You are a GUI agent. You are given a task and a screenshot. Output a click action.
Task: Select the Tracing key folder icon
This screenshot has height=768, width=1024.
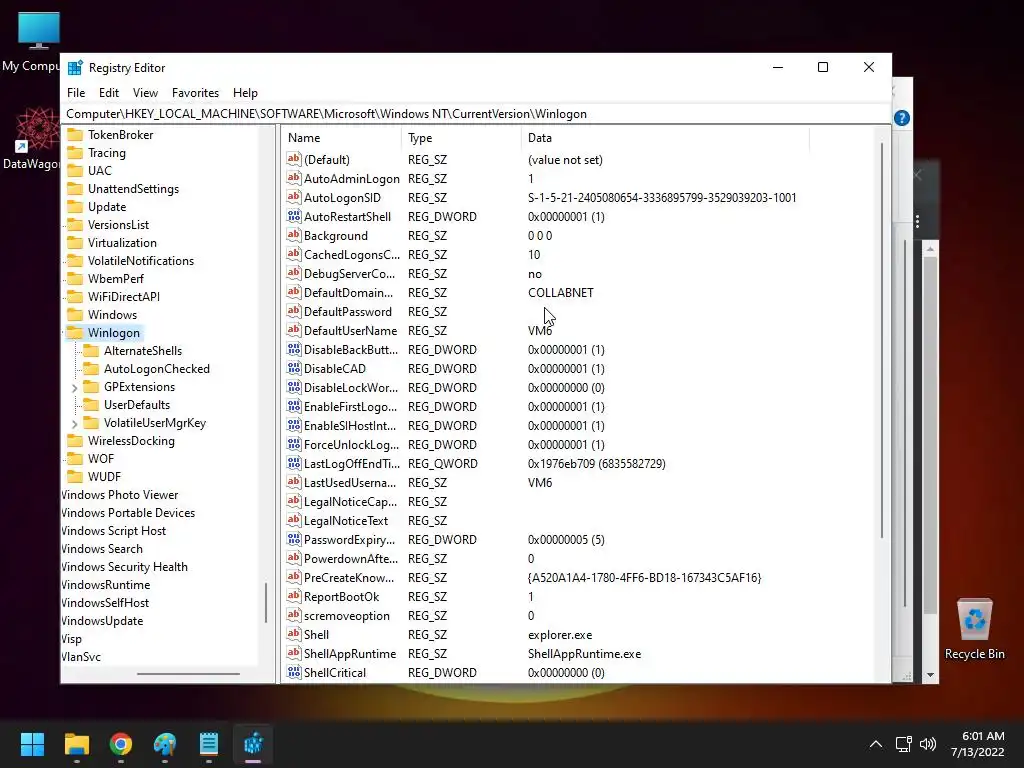76,153
